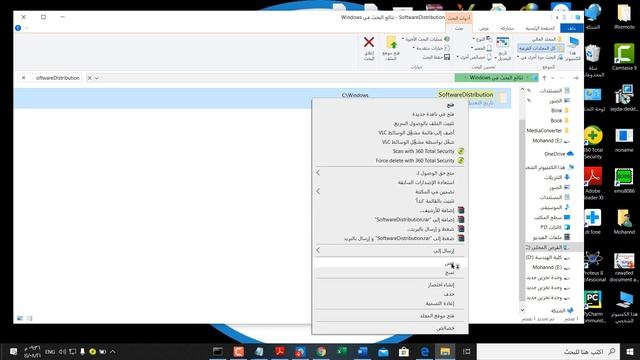Click Windows Start button
The height and width of the screenshot is (360, 640).
click(630, 351)
